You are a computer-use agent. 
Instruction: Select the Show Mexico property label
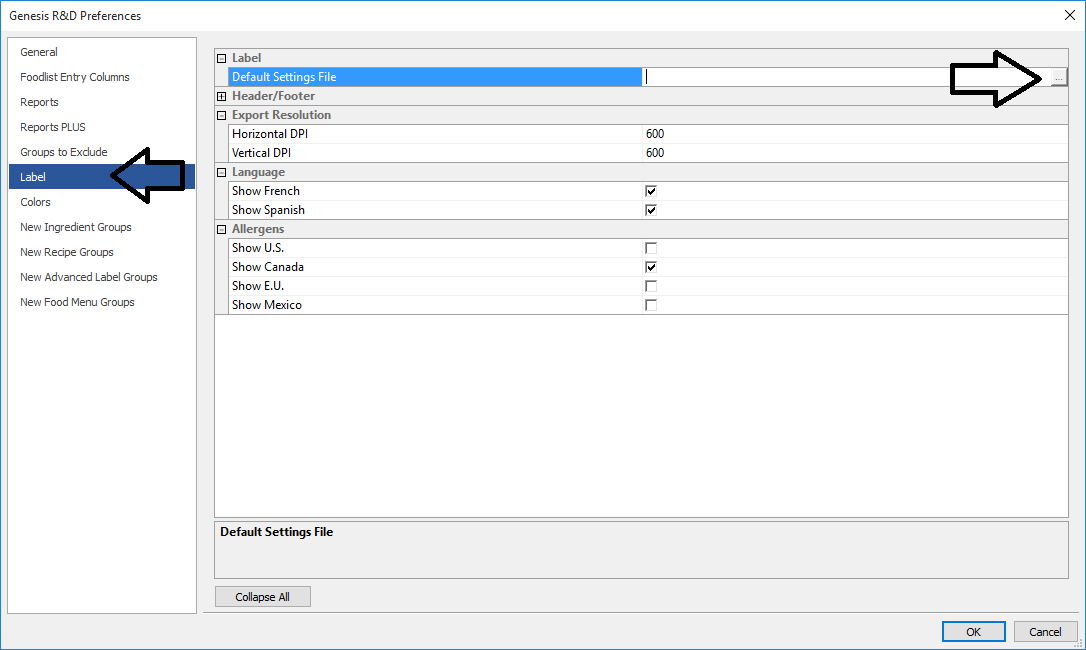(x=267, y=305)
